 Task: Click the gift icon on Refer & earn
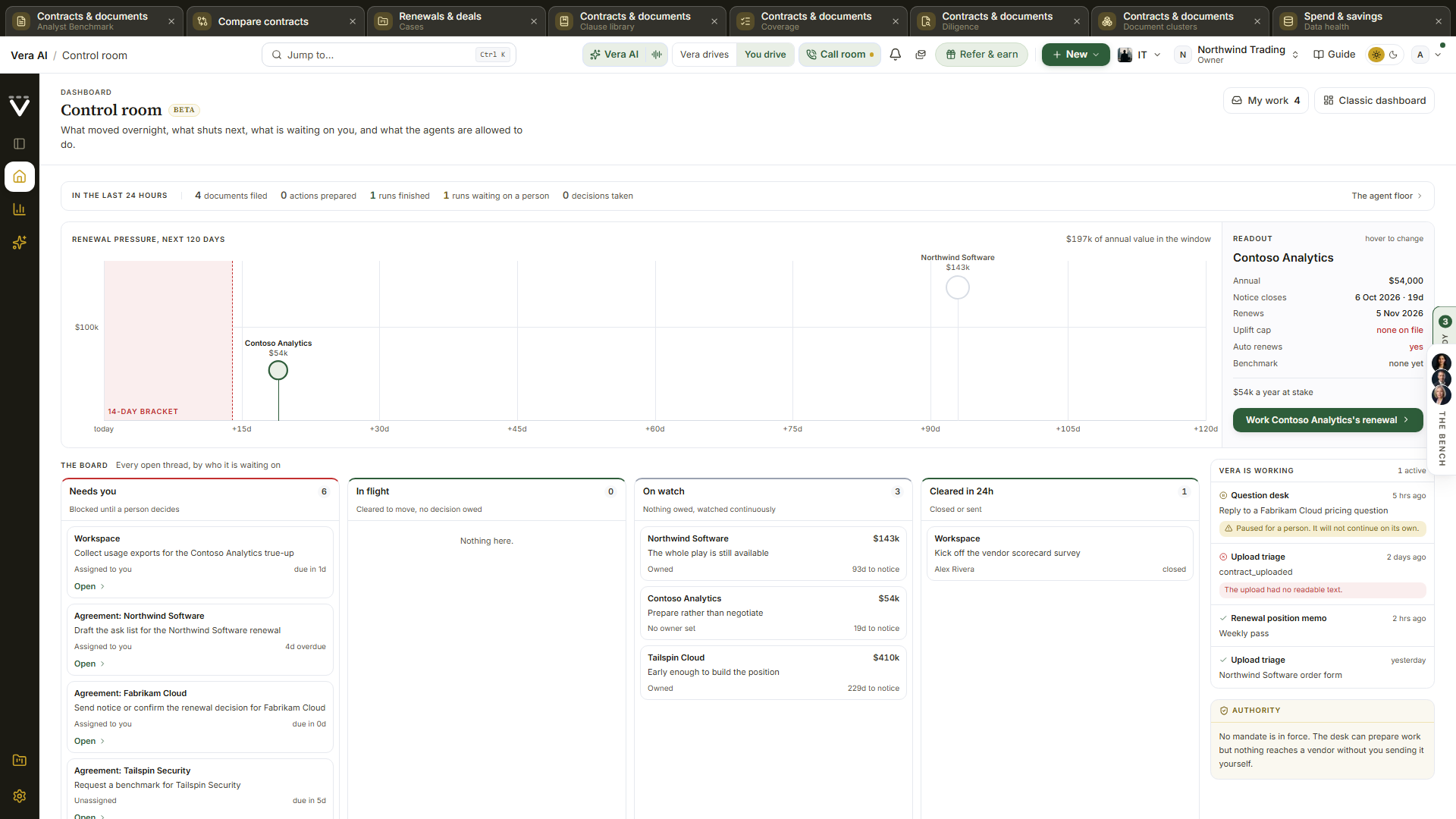coord(951,55)
